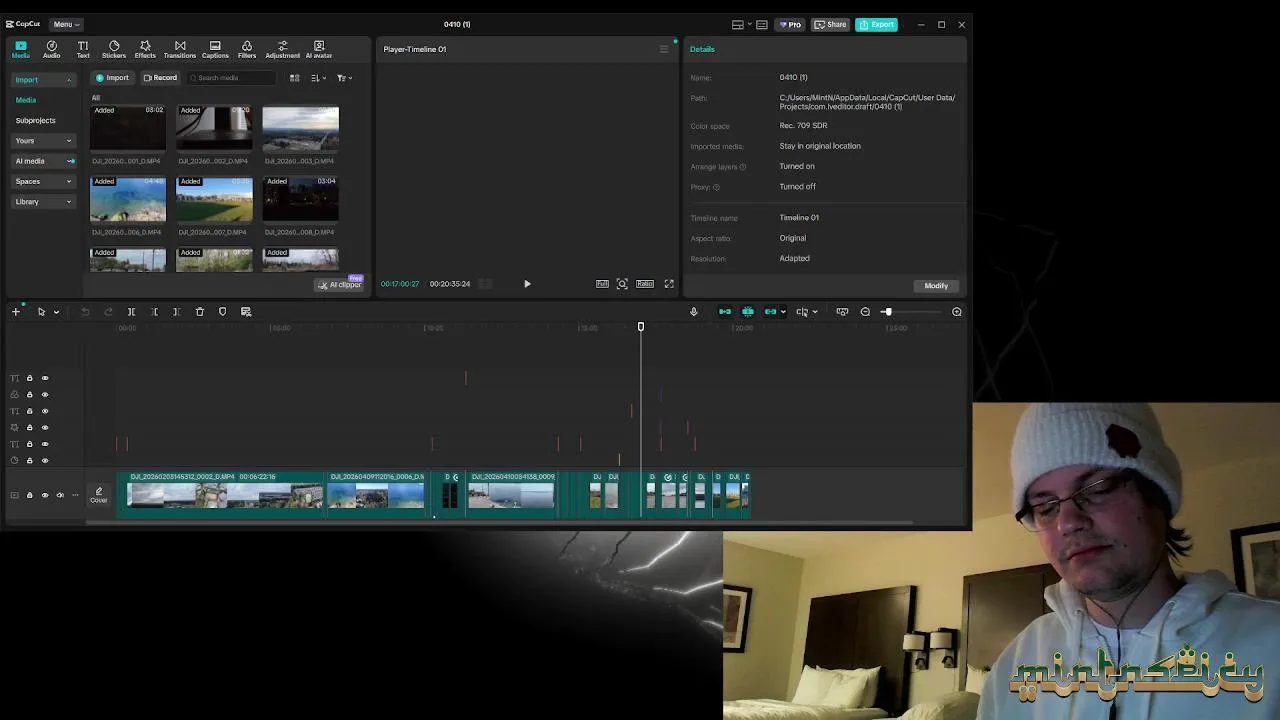This screenshot has width=1280, height=720.
Task: Open the Filters panel
Action: [x=247, y=49]
